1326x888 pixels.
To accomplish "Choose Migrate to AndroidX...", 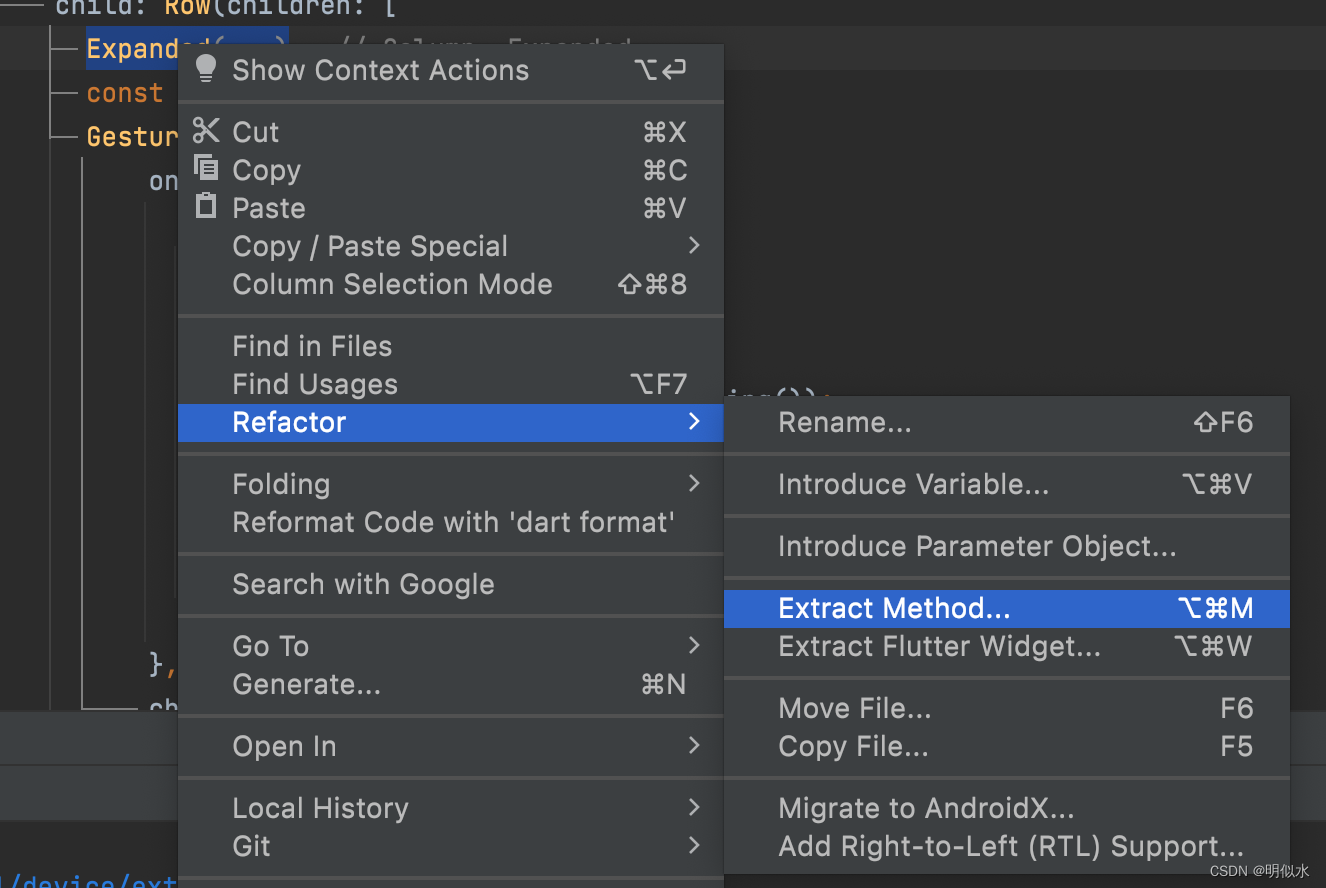I will [x=1007, y=808].
